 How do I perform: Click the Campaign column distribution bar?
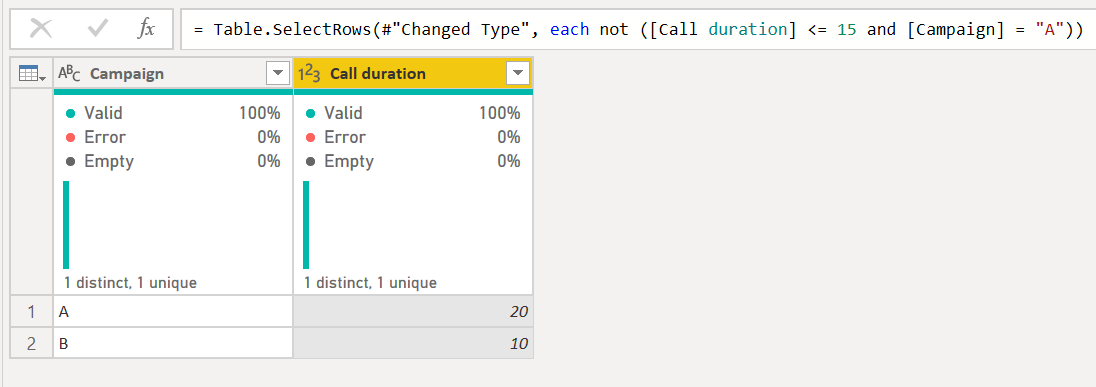pyautogui.click(x=66, y=225)
